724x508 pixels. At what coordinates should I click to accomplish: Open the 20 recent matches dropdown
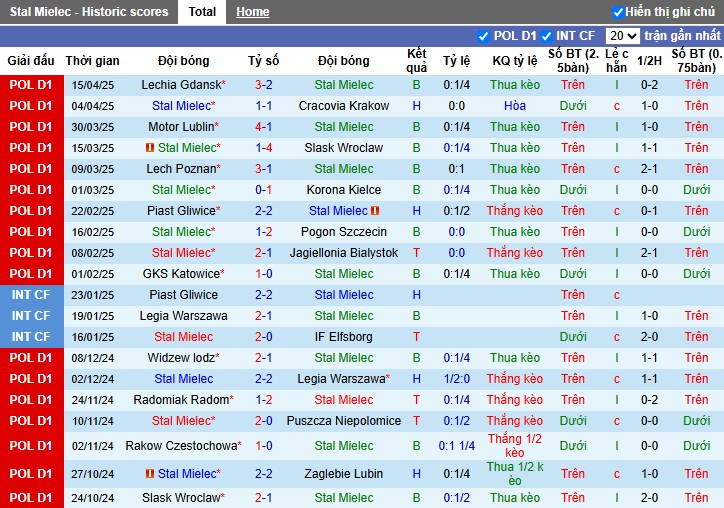(622, 36)
